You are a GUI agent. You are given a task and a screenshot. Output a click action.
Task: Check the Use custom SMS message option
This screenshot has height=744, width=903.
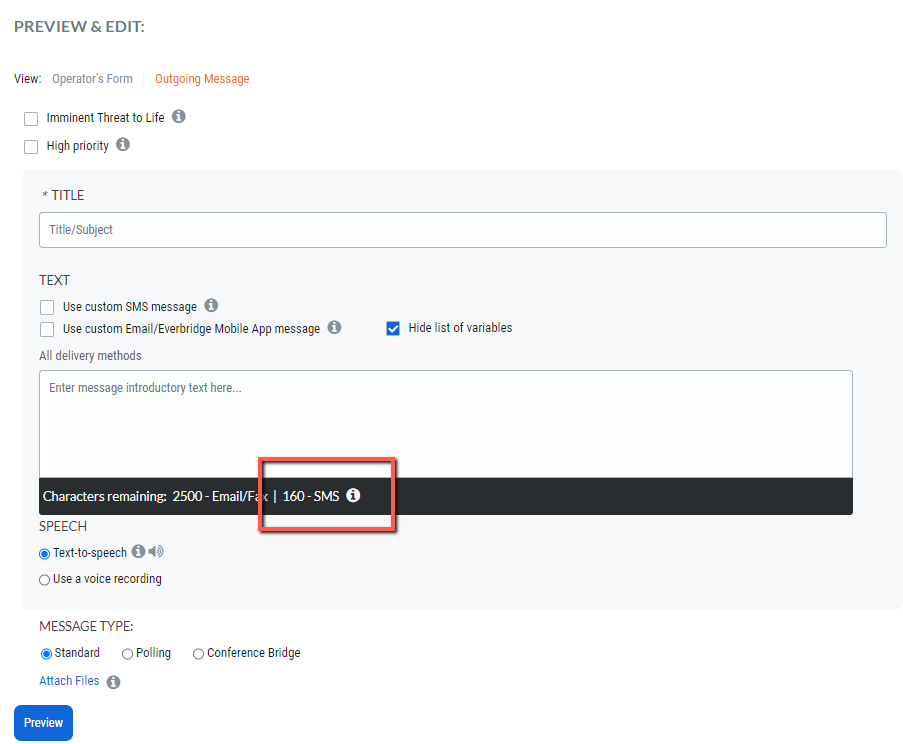[46, 306]
